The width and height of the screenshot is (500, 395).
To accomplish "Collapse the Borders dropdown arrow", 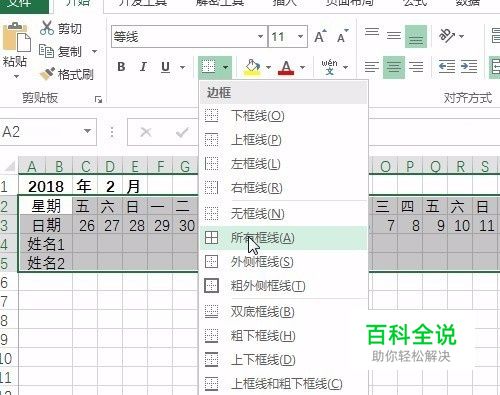I will click(x=226, y=67).
